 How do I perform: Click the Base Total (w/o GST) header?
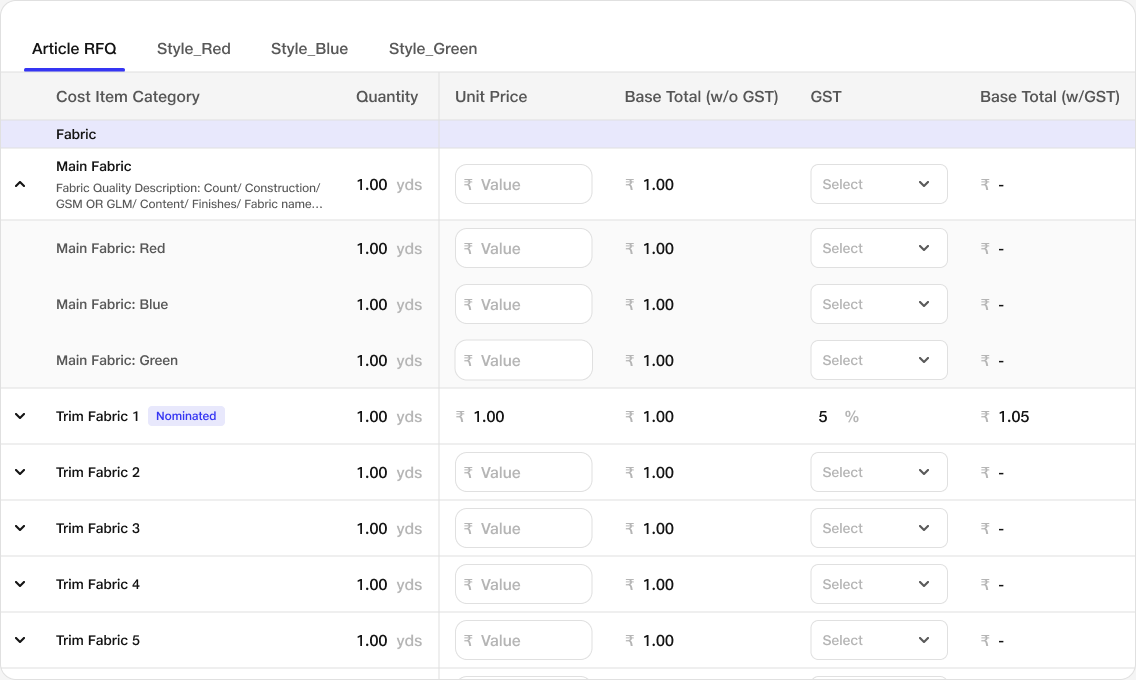[x=701, y=96]
